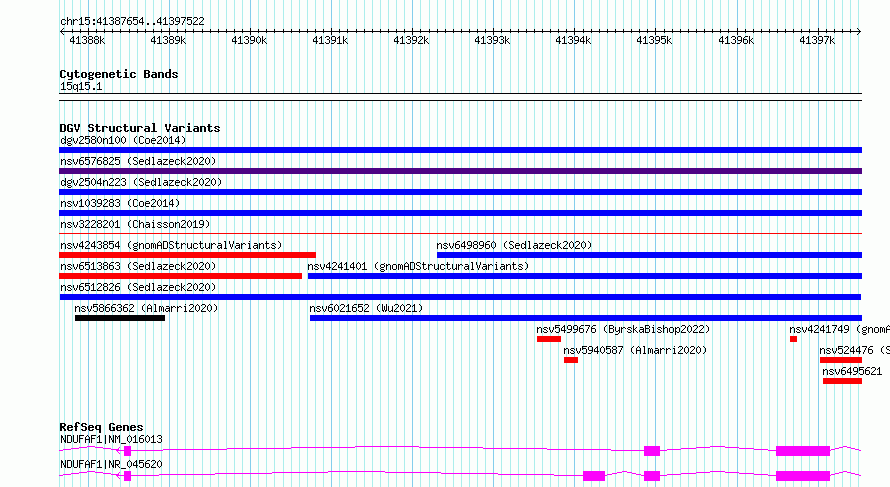Viewport: 890px width, 487px height.
Task: Click the ruler's right arrow end
Action: [859, 31]
